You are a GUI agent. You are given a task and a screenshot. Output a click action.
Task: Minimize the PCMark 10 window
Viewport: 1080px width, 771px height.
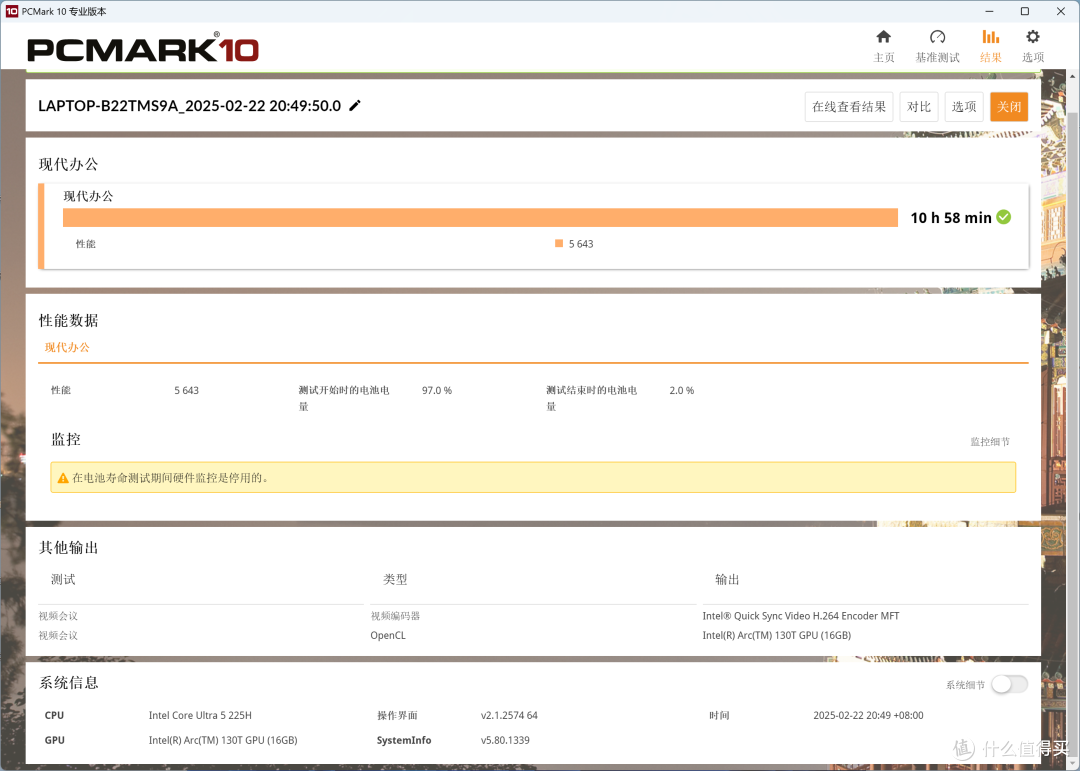989,11
